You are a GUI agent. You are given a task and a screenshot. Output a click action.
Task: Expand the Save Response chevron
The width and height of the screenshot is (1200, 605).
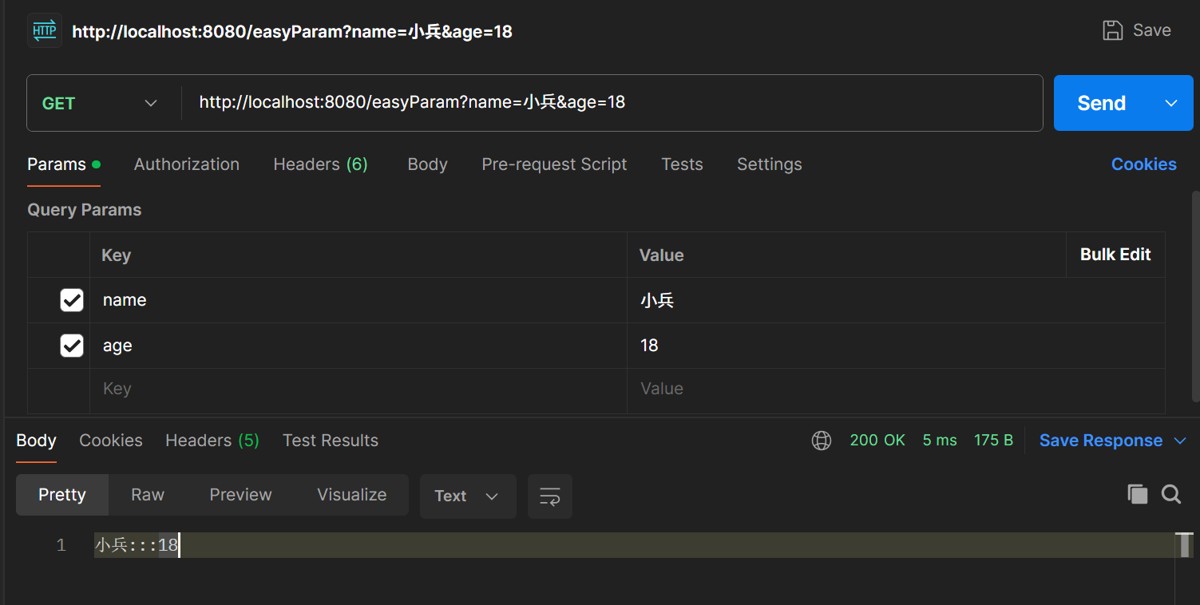pyautogui.click(x=1180, y=441)
